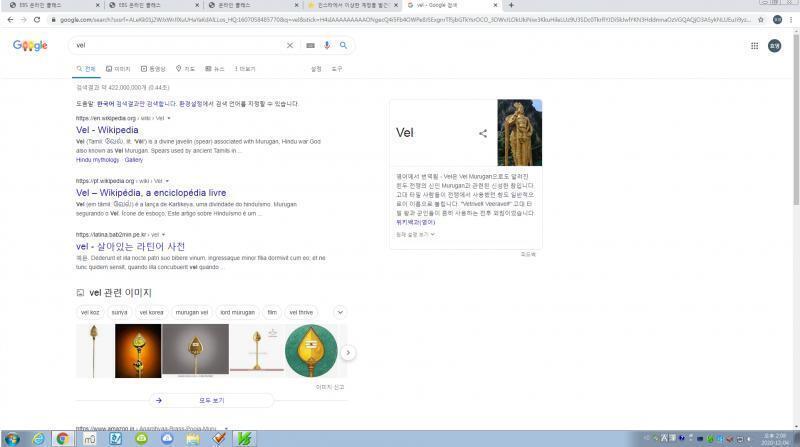Click 모두 보기 view all images button
This screenshot has width=800, height=447.
click(212, 401)
